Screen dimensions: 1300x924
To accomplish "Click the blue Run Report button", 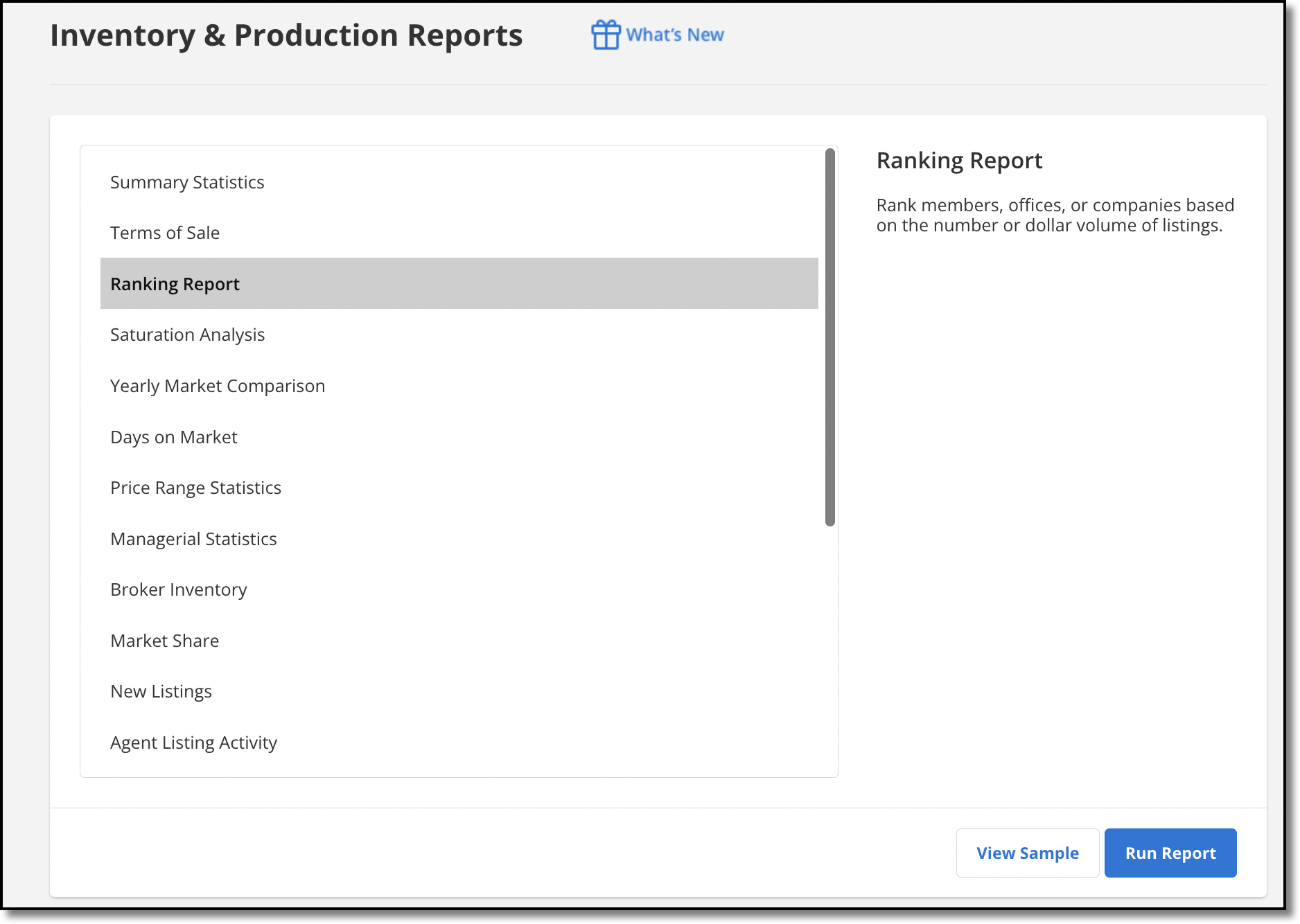I will coord(1170,853).
